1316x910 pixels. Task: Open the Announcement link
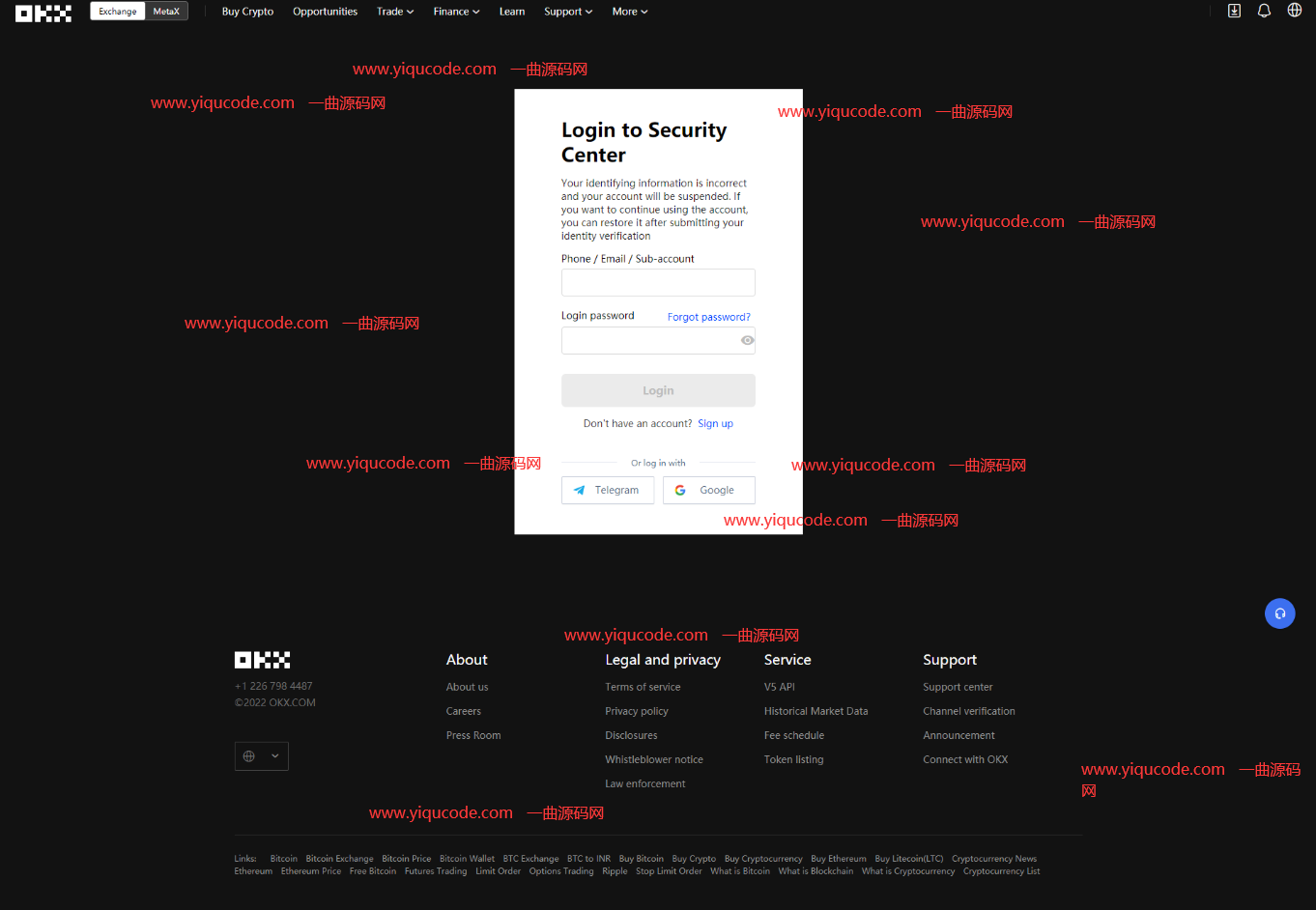click(x=958, y=735)
